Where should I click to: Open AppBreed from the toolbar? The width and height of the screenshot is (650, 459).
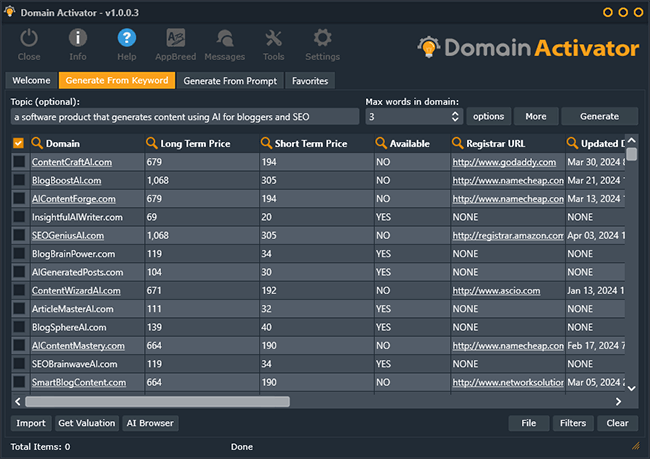pos(173,39)
